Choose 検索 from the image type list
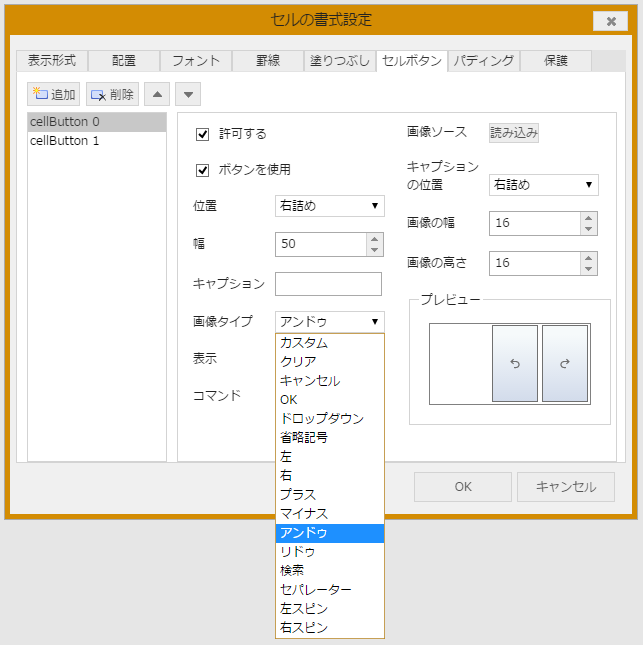This screenshot has height=645, width=643. [x=330, y=571]
